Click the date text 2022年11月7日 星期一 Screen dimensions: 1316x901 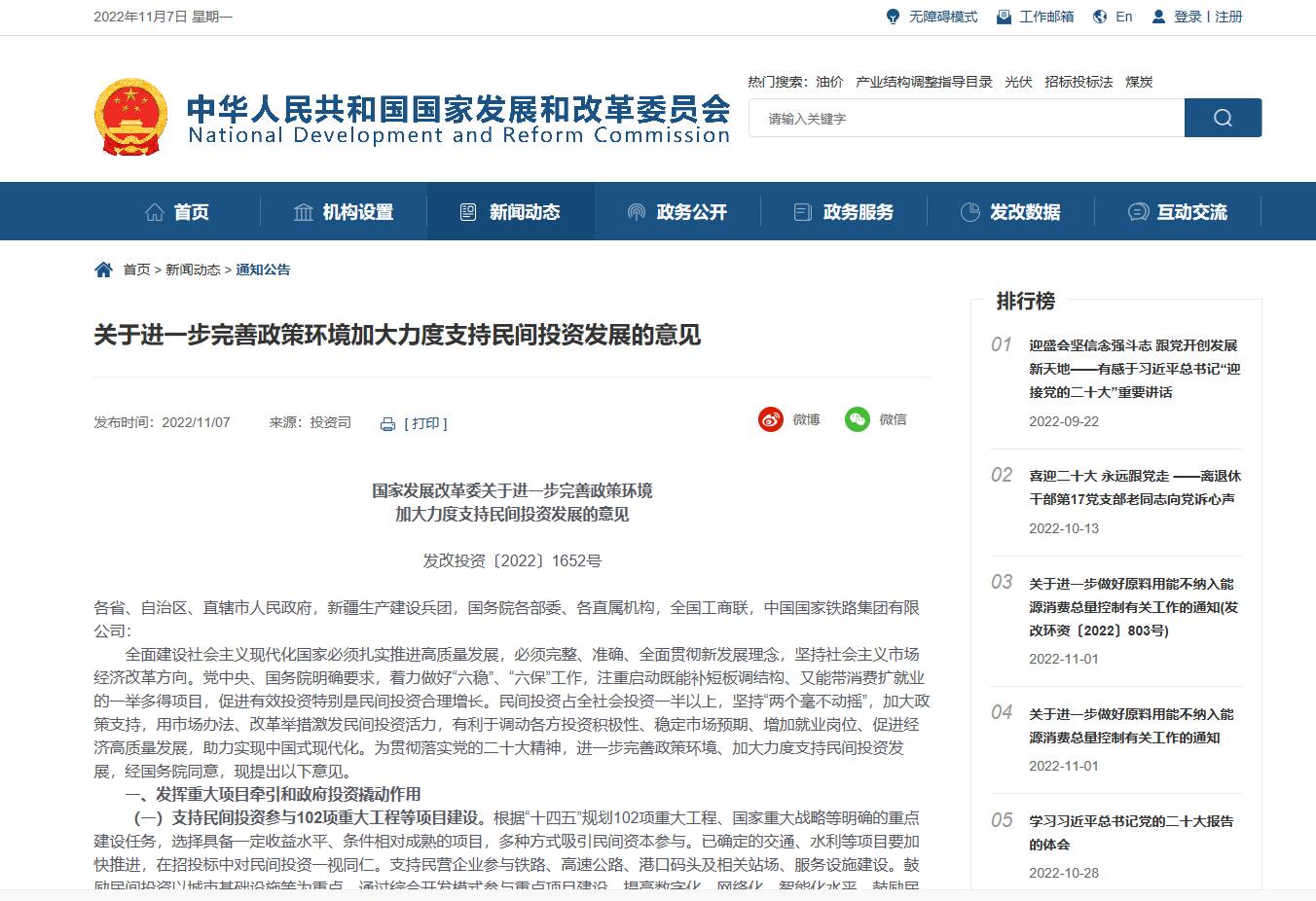click(163, 17)
